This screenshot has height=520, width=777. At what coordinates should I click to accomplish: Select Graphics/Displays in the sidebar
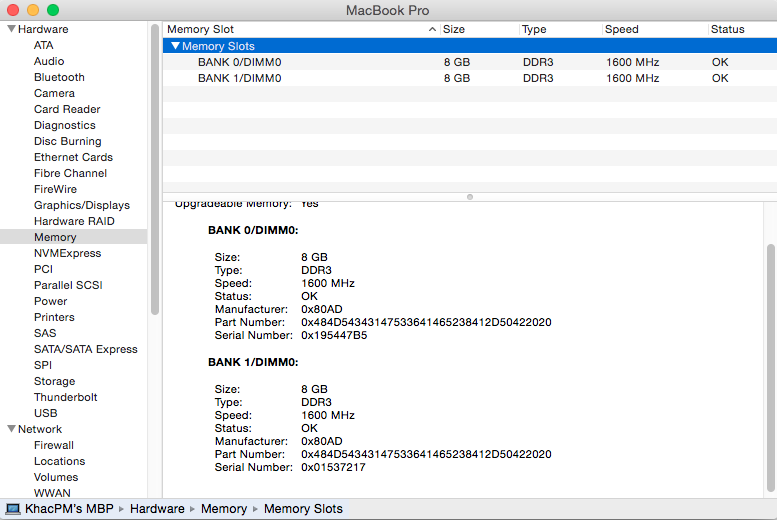[x=82, y=205]
